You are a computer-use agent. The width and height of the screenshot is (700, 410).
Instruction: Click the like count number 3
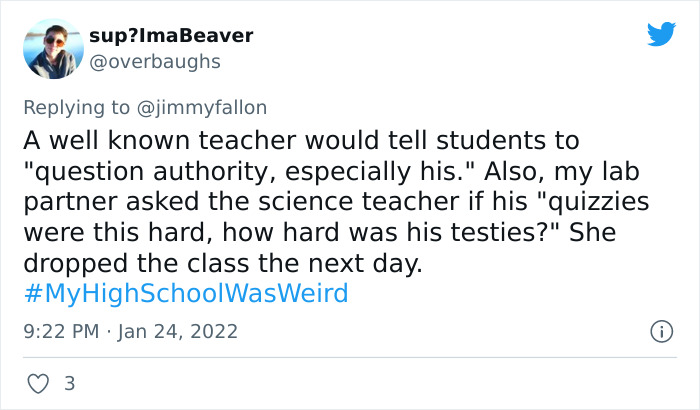69,383
